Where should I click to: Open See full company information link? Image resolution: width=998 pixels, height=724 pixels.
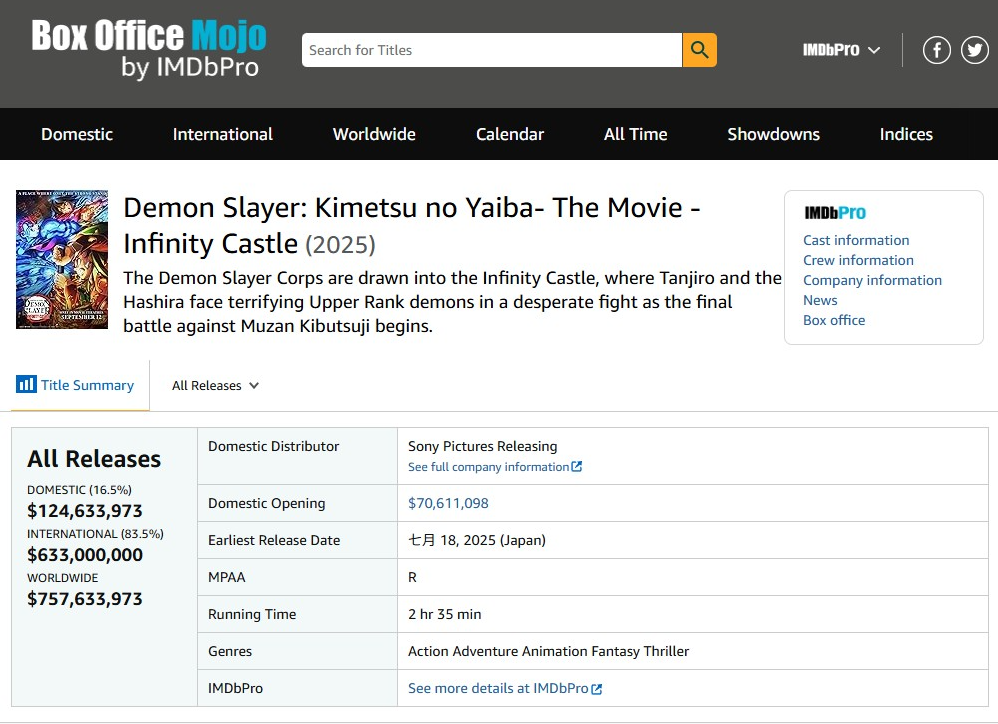click(488, 467)
